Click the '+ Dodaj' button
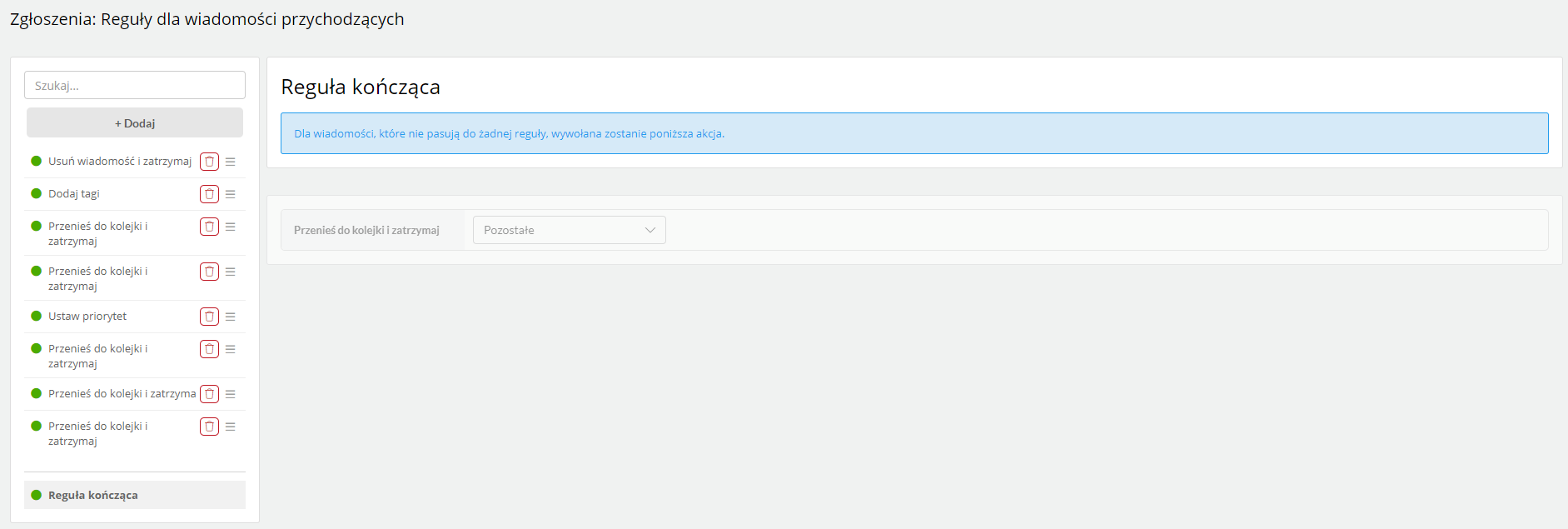The height and width of the screenshot is (529, 1568). point(135,122)
